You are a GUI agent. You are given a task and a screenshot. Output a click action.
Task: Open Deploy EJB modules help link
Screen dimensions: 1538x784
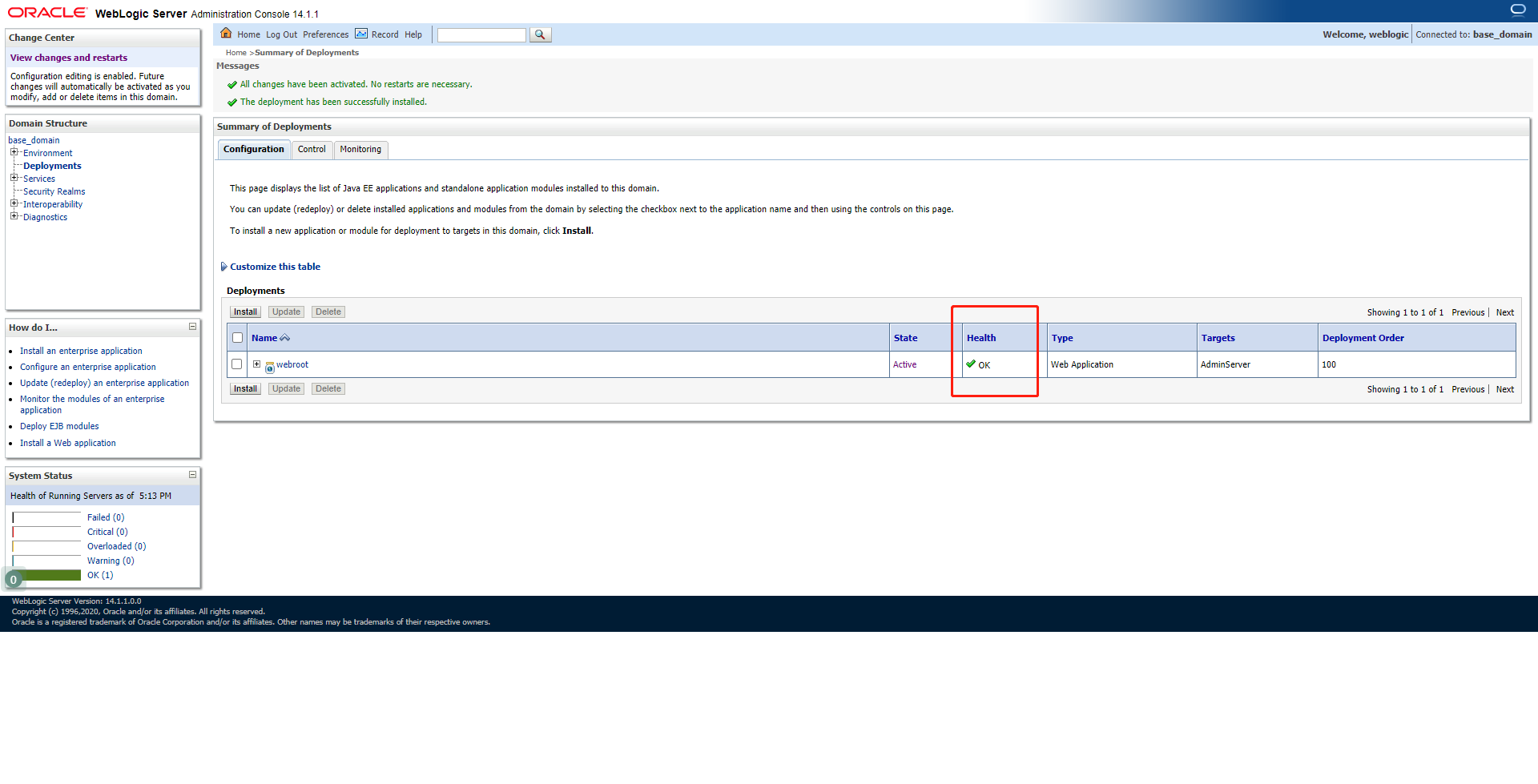tap(59, 426)
